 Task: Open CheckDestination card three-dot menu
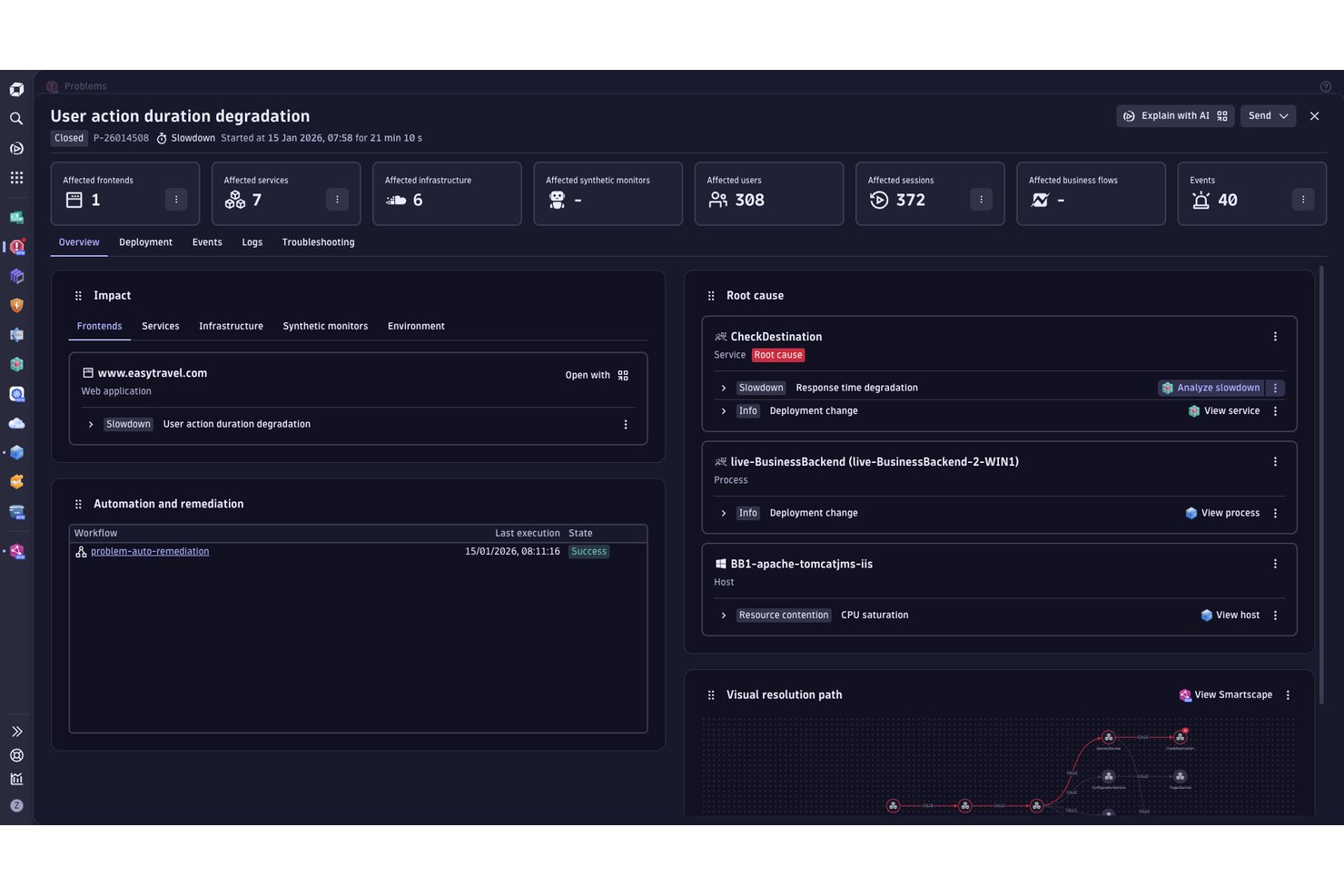click(1275, 336)
